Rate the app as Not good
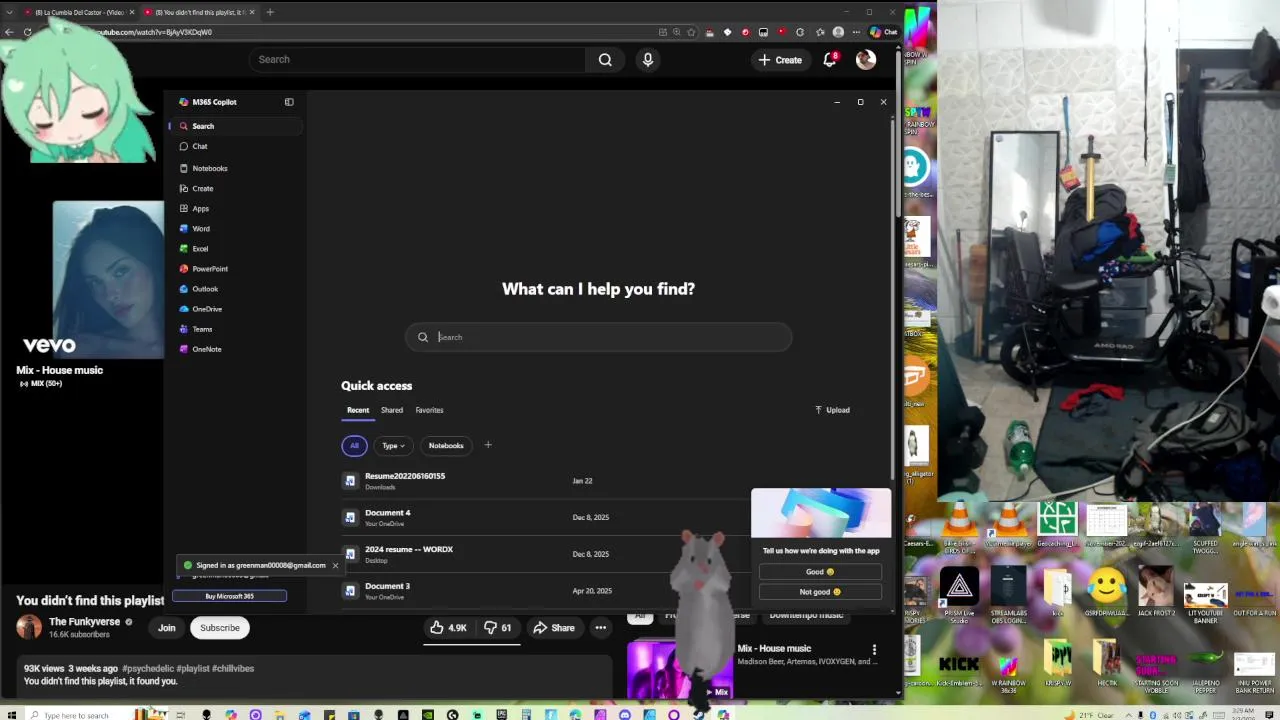The width and height of the screenshot is (1280, 720). 820,592
